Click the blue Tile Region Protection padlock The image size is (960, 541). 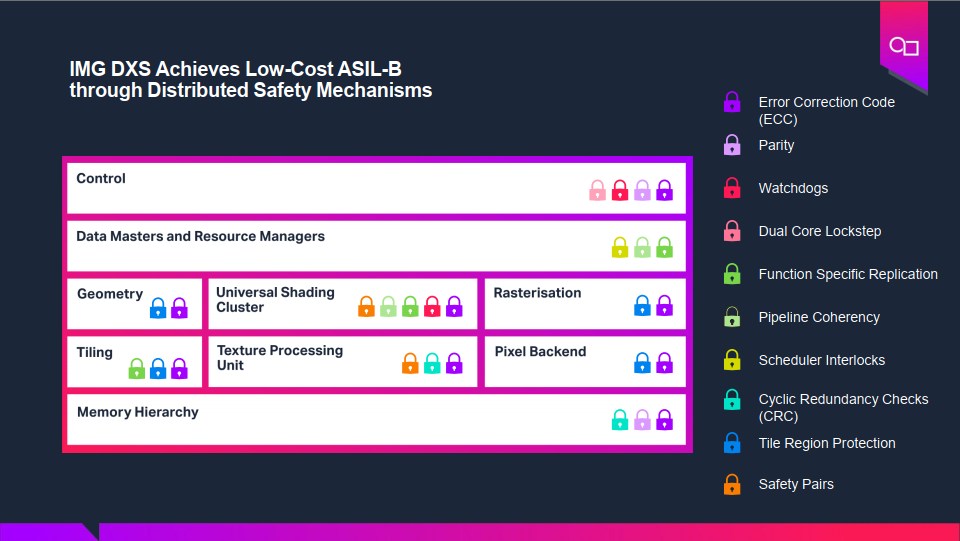point(732,443)
